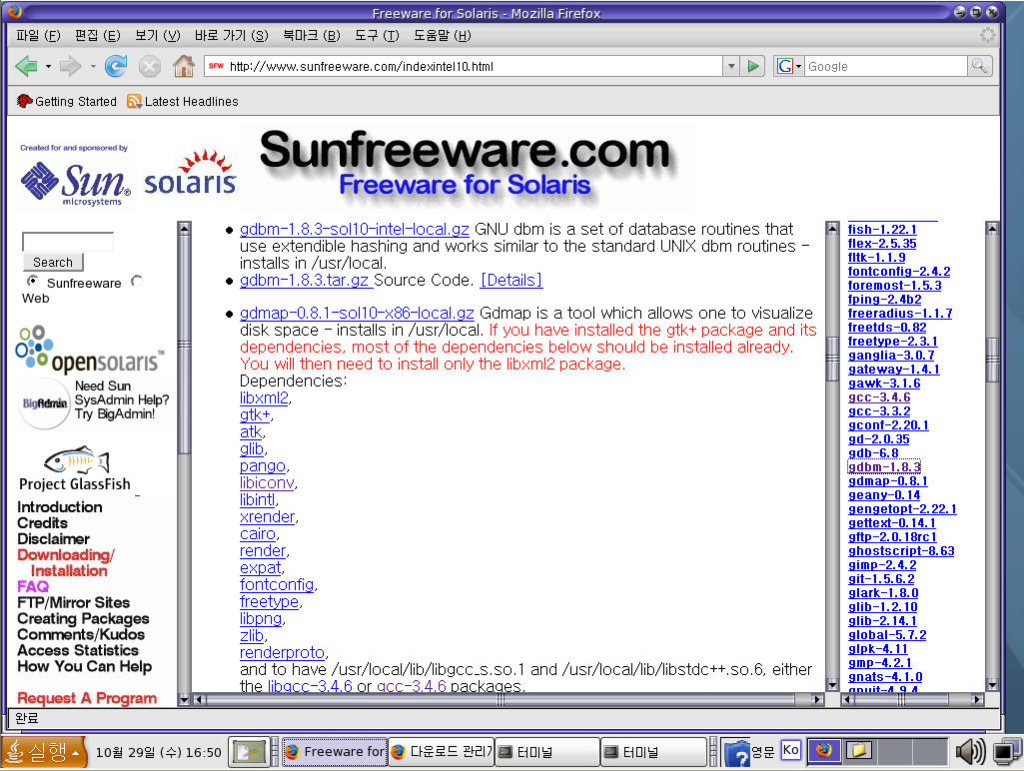The image size is (1024, 771).
Task: Click the sidebar search text field
Action: pos(67,242)
